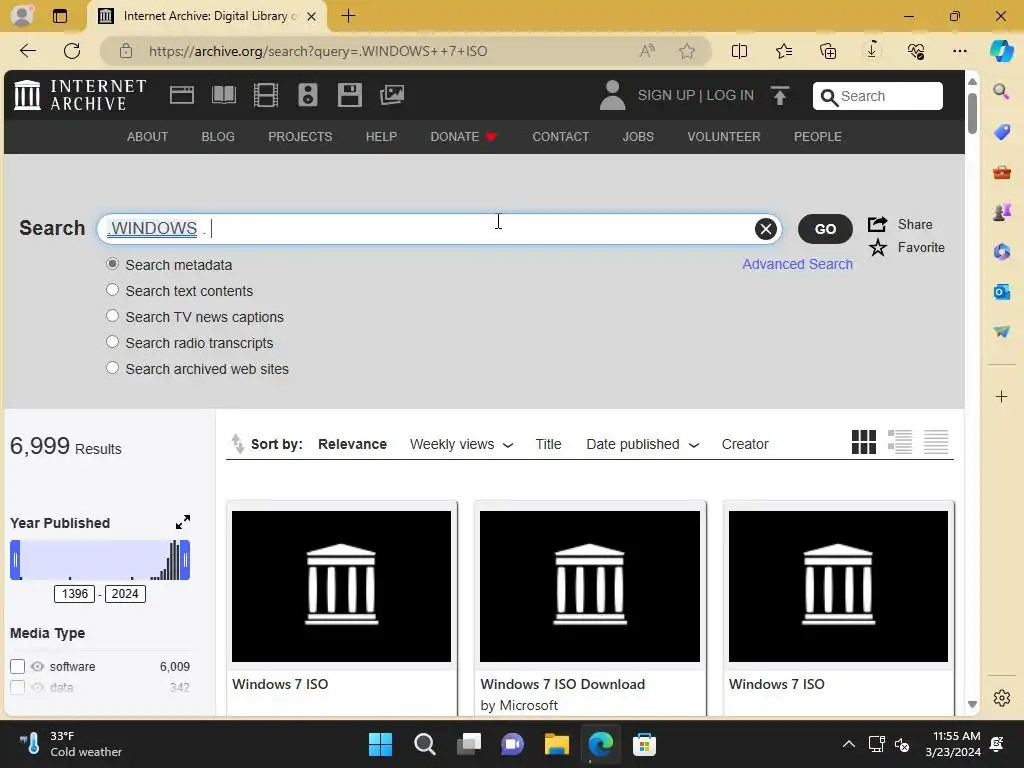The width and height of the screenshot is (1024, 768).
Task: Open the Advanced Search link
Action: click(x=797, y=264)
